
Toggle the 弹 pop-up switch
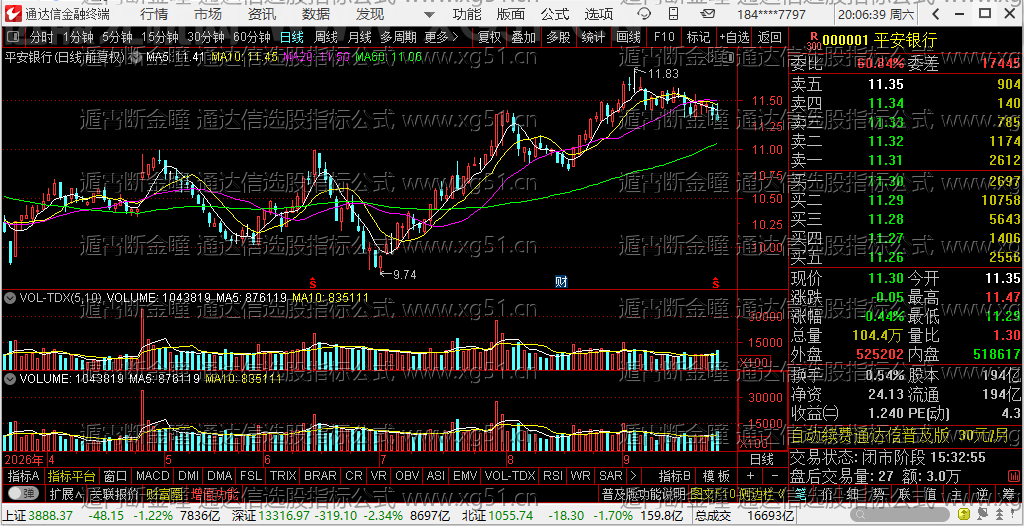click(23, 493)
